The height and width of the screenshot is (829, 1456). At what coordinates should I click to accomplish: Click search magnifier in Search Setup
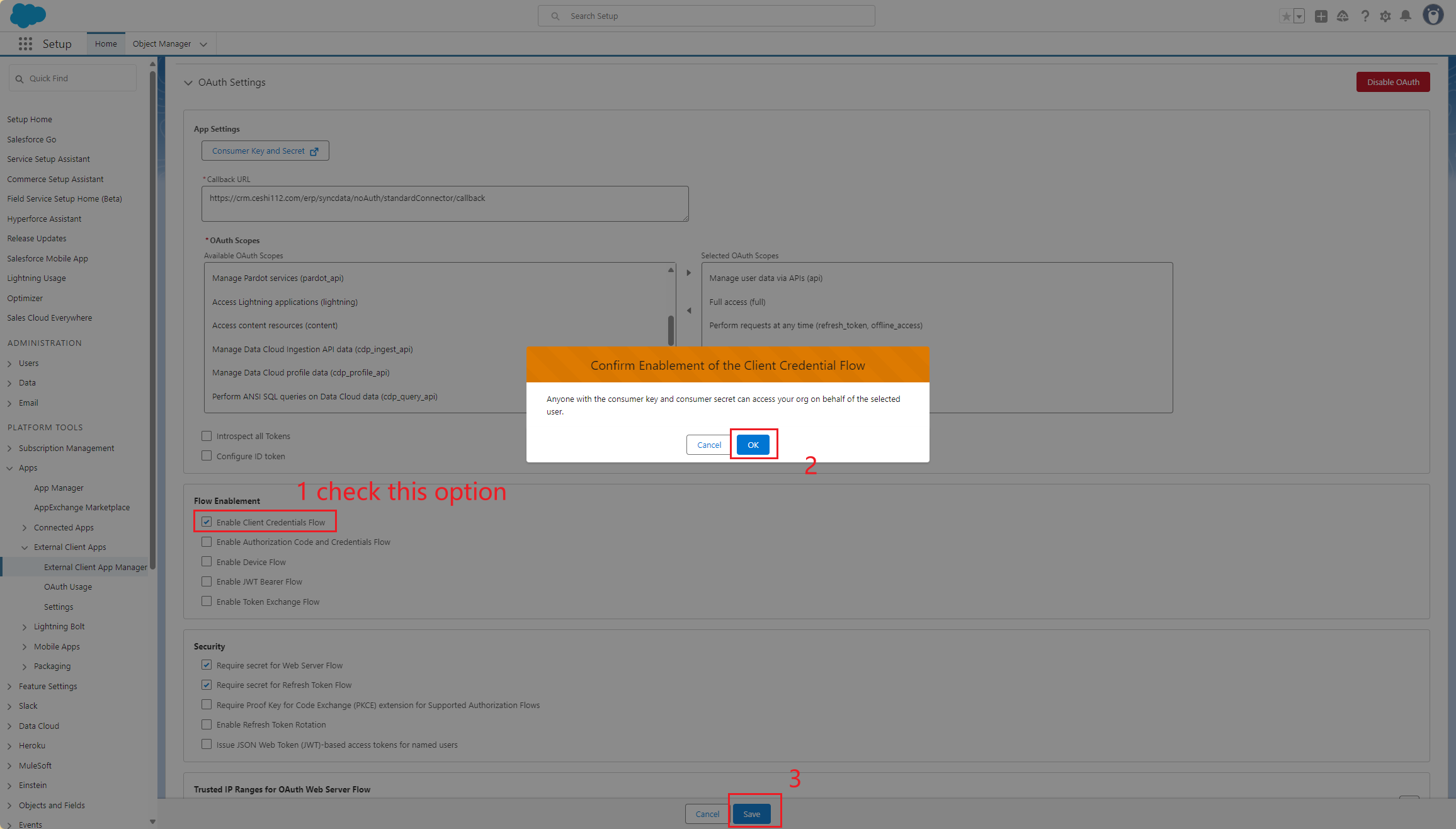pos(555,16)
